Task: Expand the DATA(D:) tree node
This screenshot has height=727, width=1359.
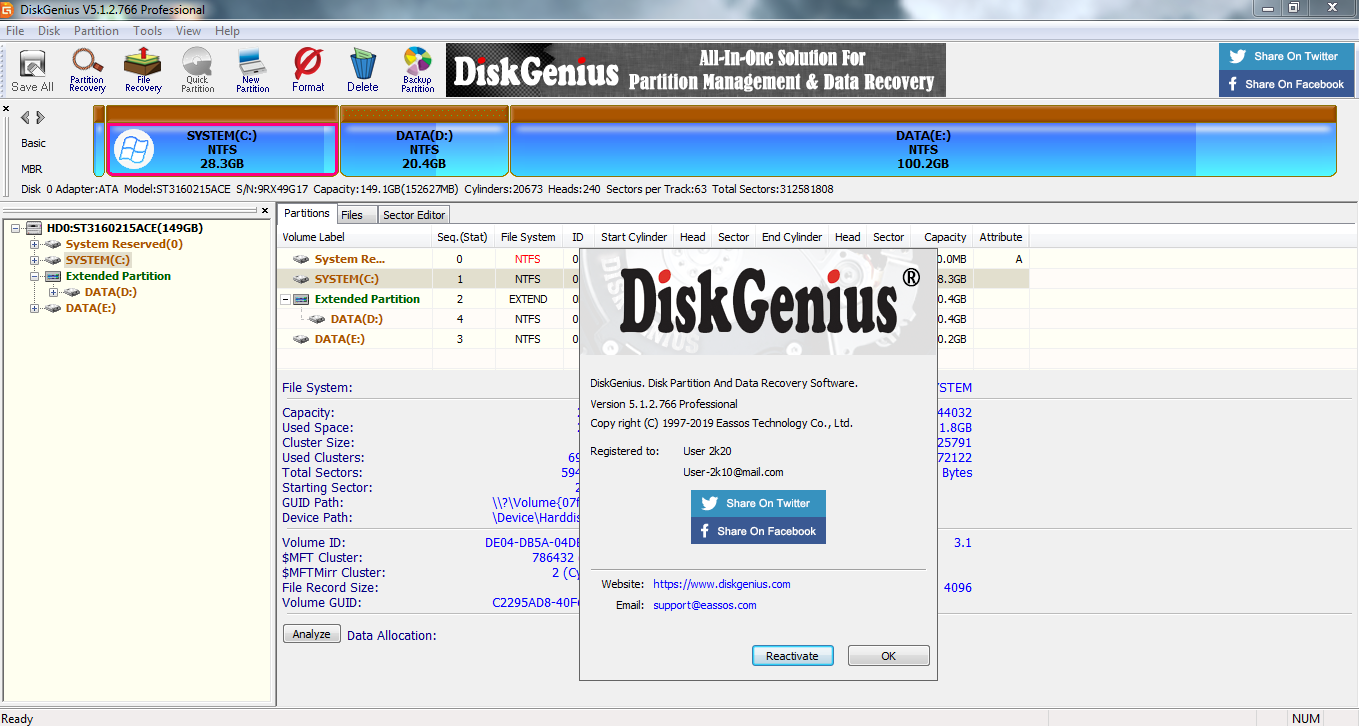Action: 54,292
